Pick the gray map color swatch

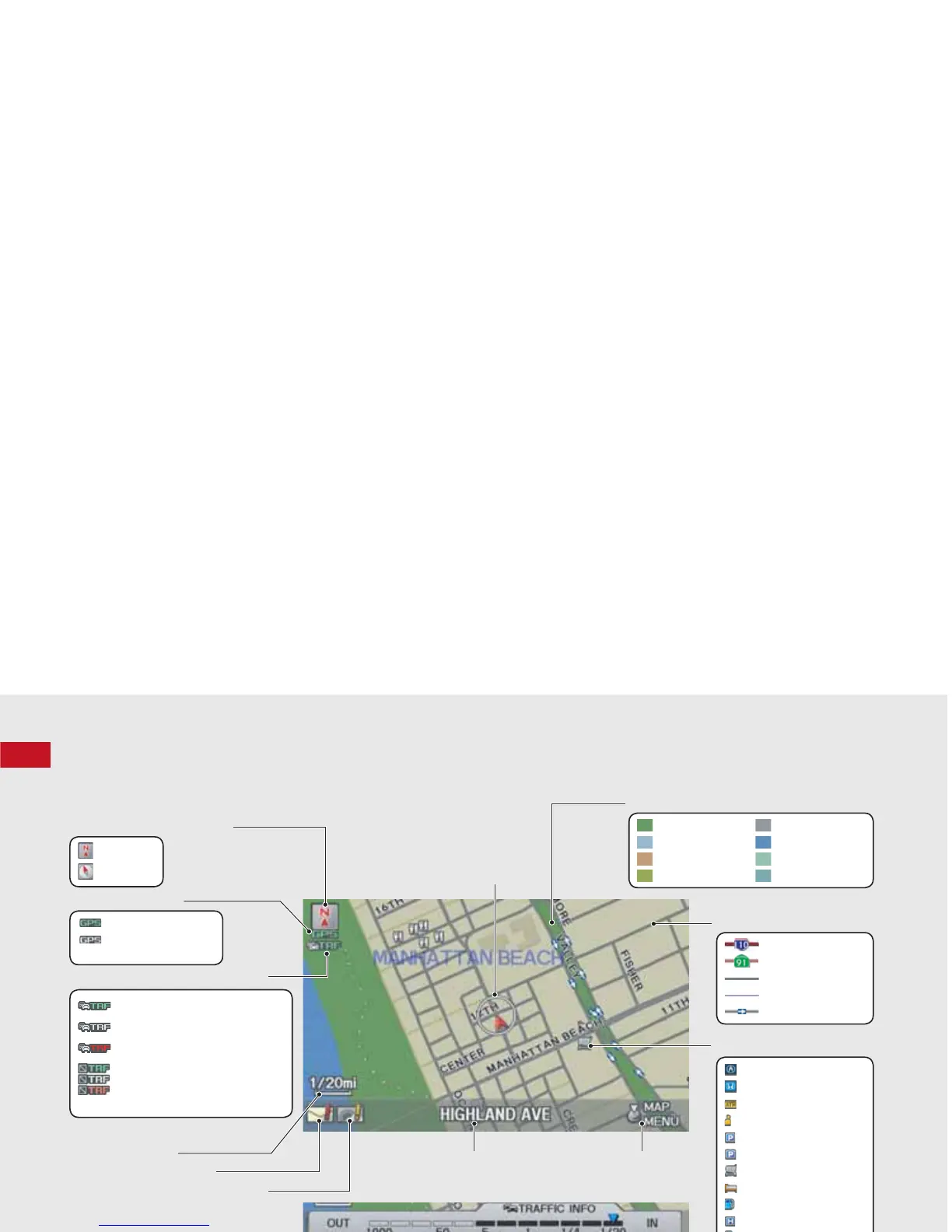pos(763,825)
